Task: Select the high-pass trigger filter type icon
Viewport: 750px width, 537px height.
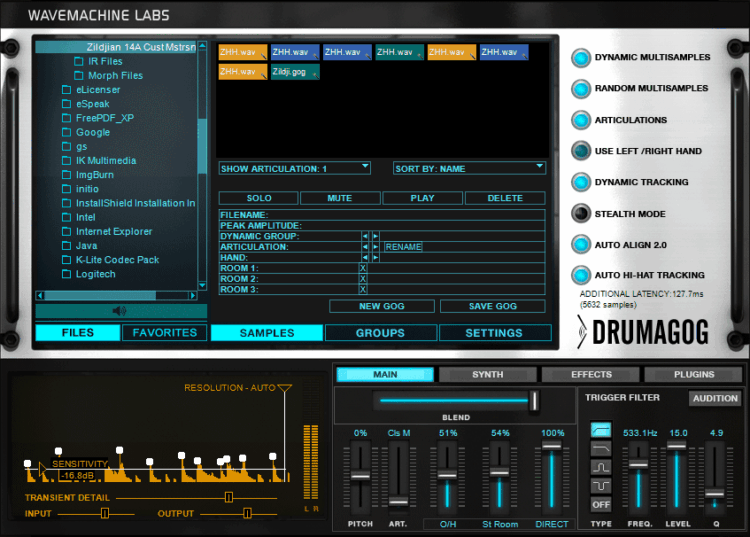Action: 601,429
